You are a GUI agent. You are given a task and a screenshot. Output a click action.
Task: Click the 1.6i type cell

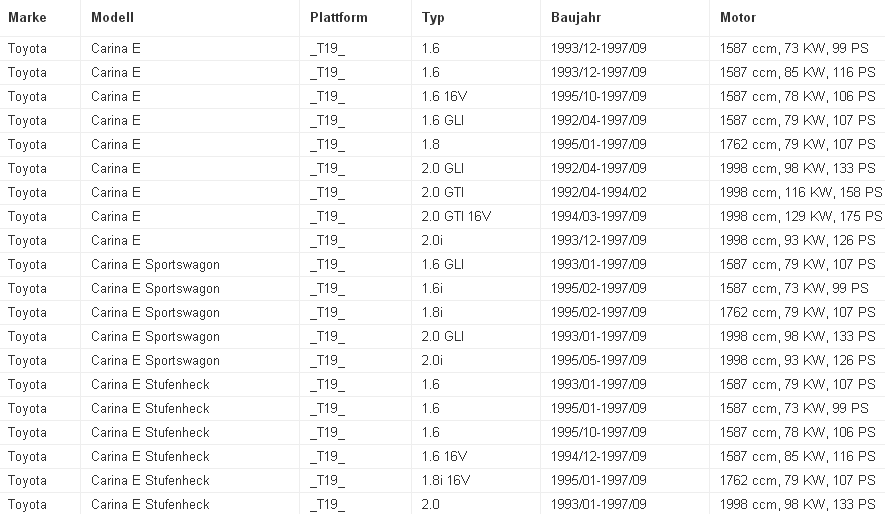(433, 288)
